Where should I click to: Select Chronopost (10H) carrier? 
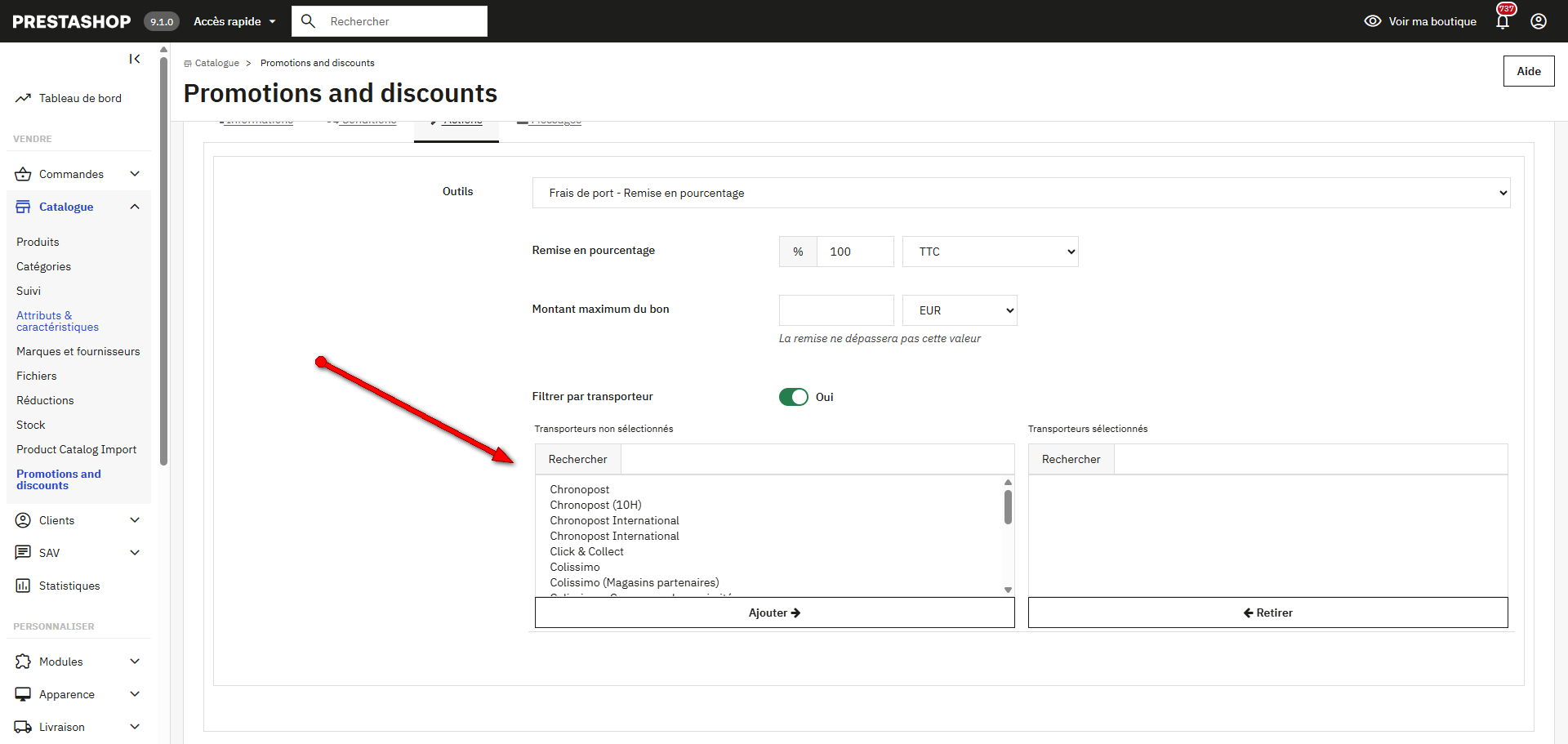click(x=595, y=505)
